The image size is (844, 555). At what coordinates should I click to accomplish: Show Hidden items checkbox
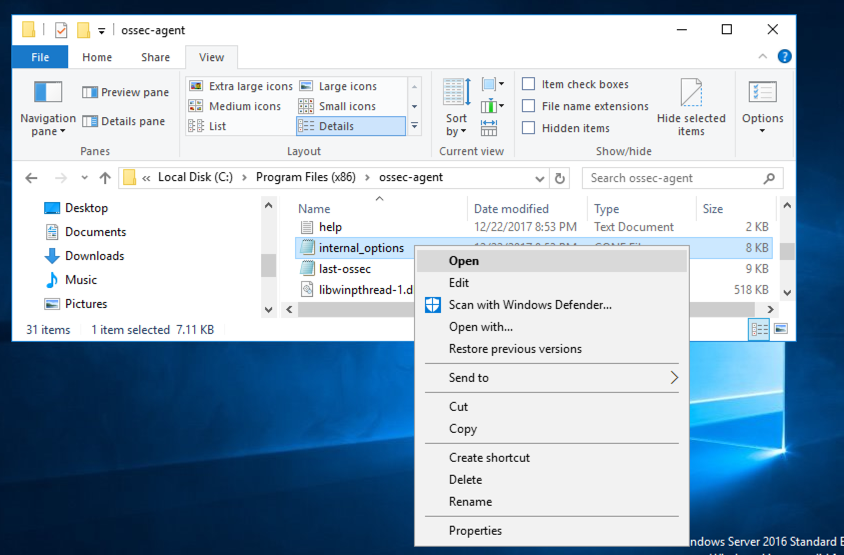click(x=529, y=128)
